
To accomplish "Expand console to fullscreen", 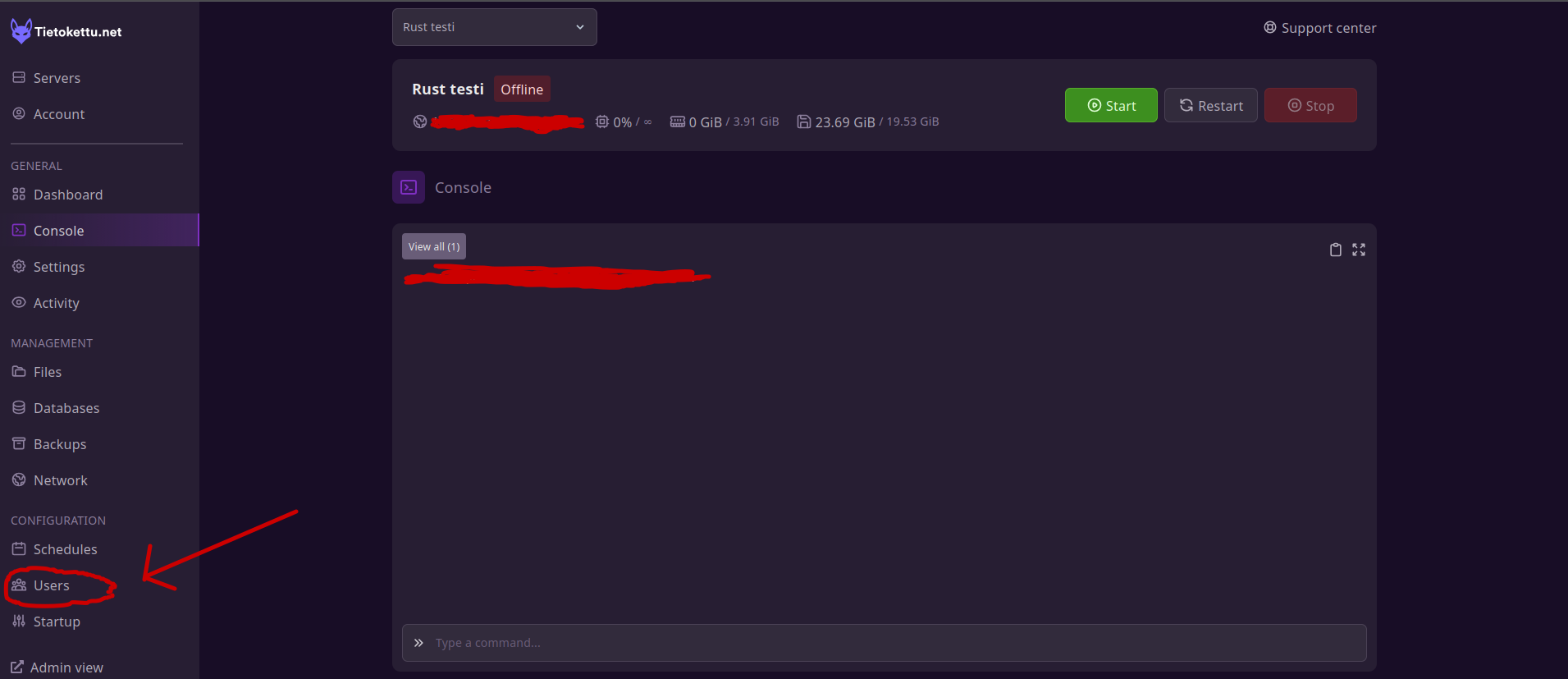I will (1359, 250).
